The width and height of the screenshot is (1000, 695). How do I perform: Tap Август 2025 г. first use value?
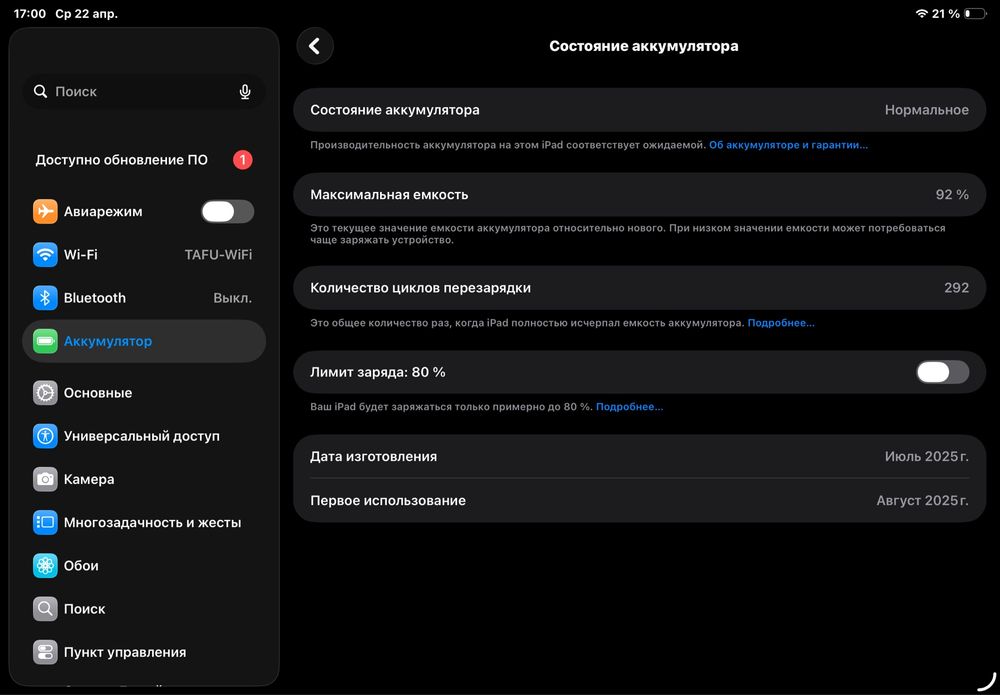(x=922, y=501)
